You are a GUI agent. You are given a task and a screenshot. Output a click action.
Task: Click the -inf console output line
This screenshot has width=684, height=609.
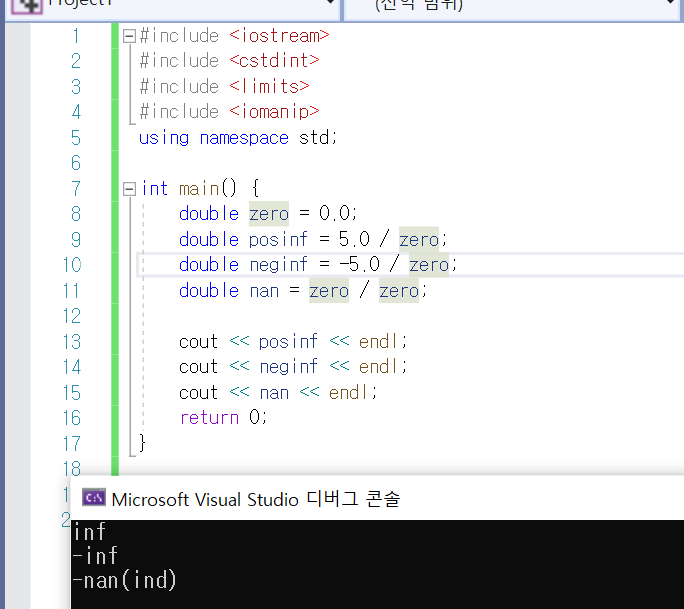tap(95, 556)
